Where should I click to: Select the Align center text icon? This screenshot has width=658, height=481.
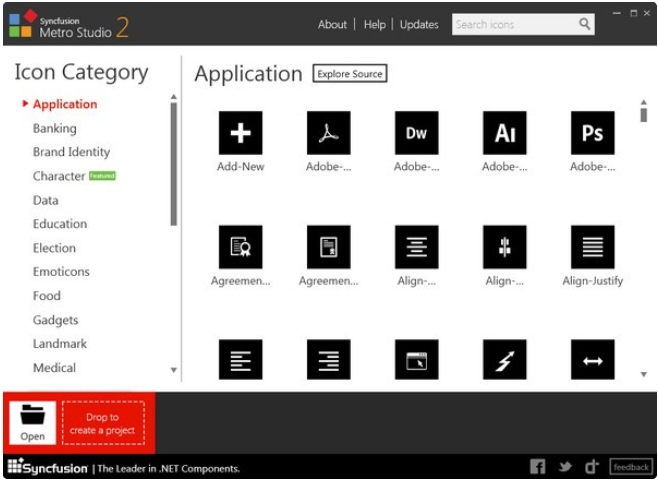[417, 247]
